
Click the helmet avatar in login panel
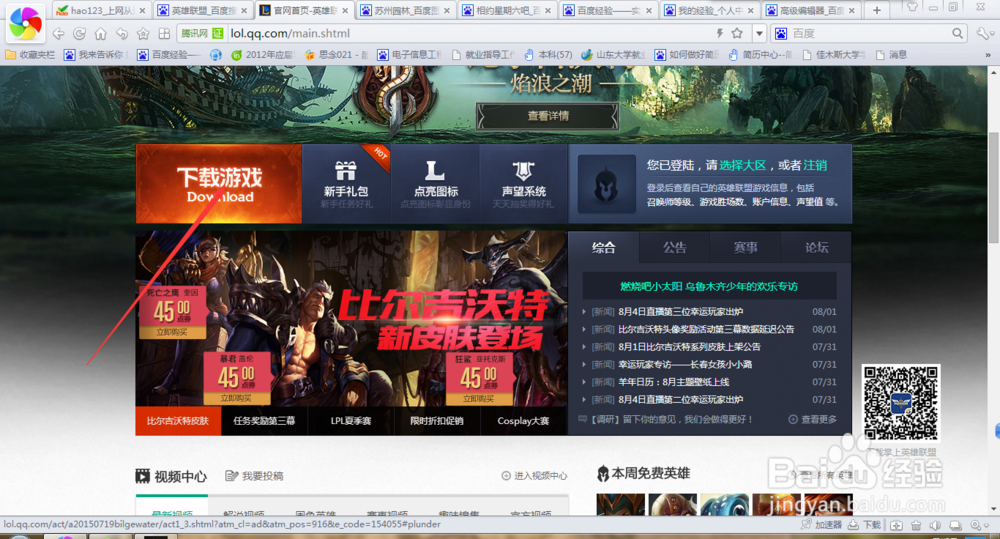tap(607, 184)
